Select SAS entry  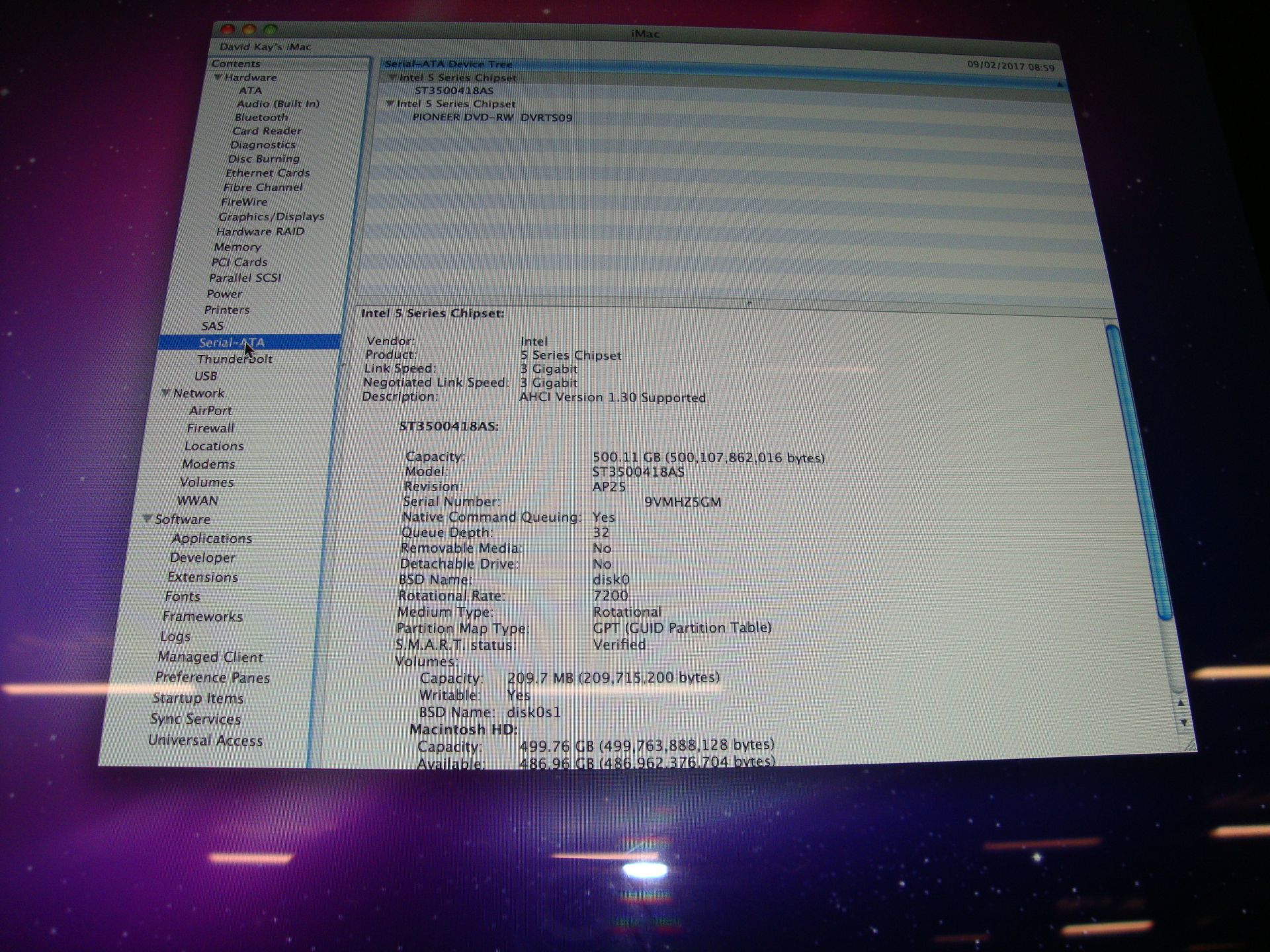click(x=212, y=326)
